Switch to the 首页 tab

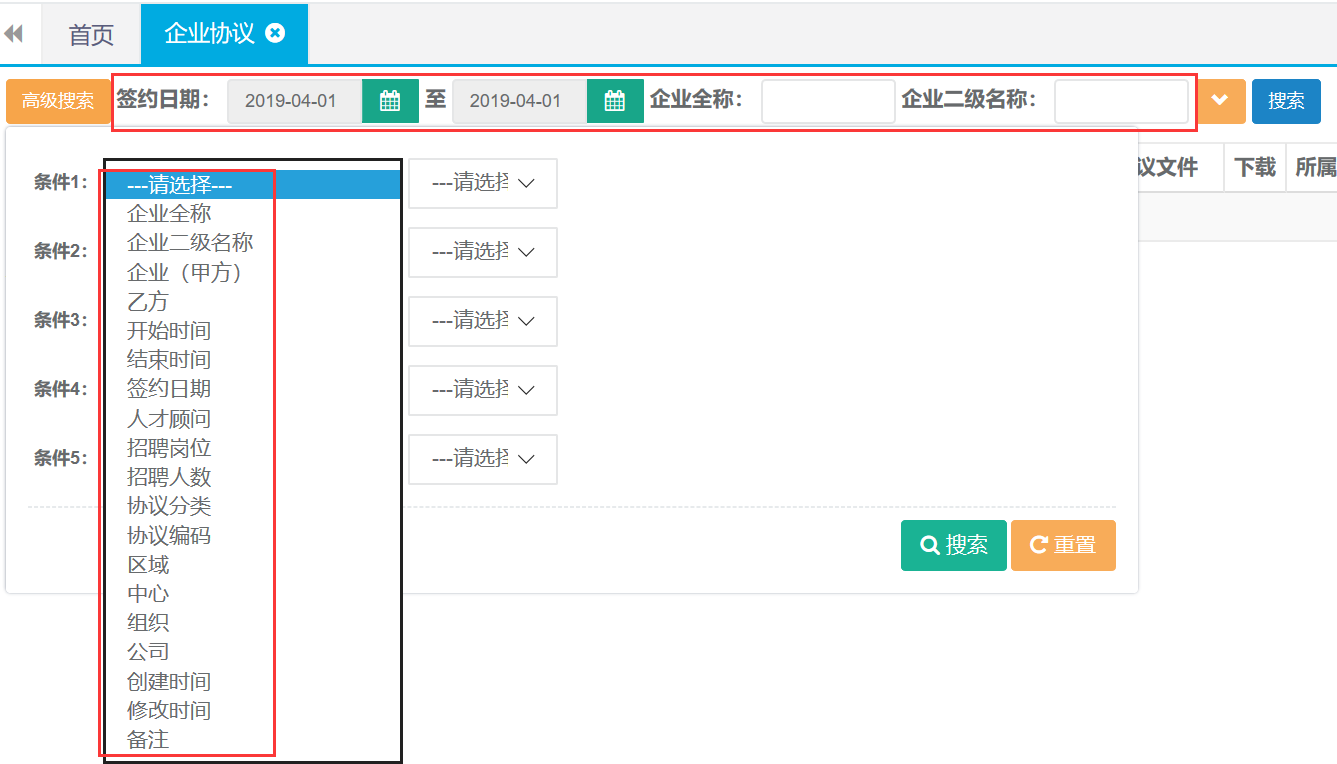91,35
